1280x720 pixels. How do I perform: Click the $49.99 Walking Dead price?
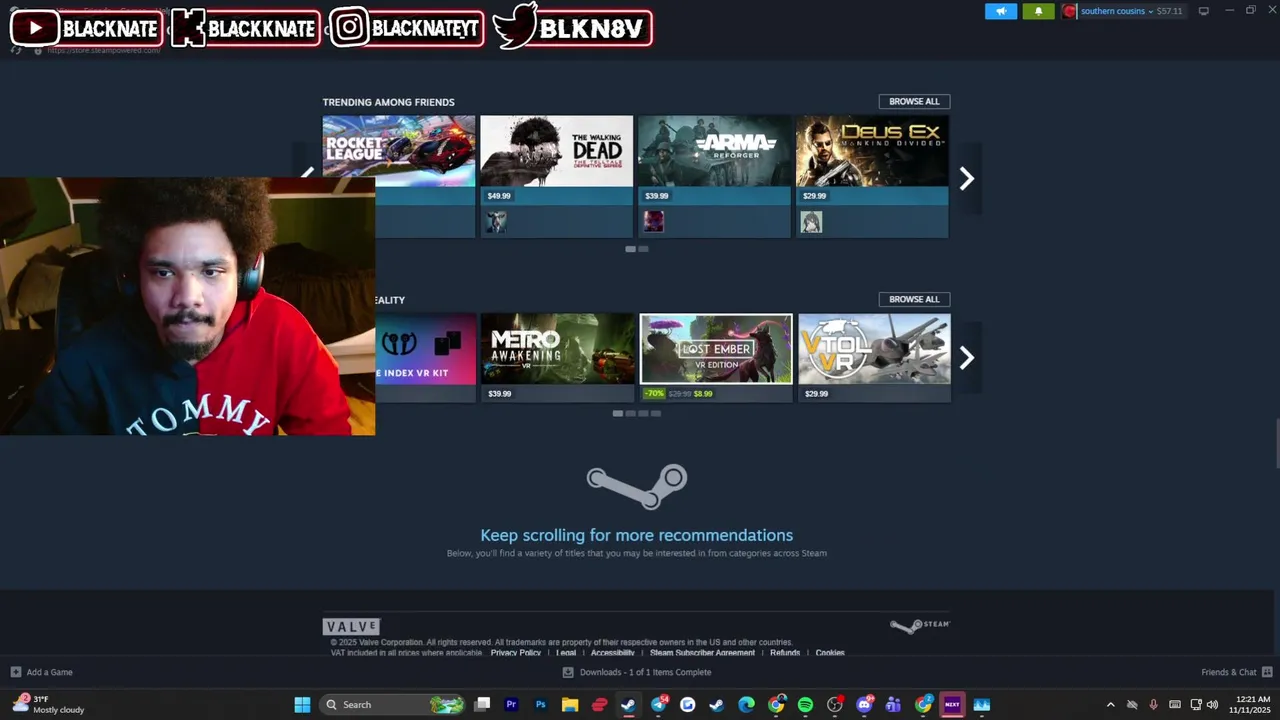click(x=499, y=196)
